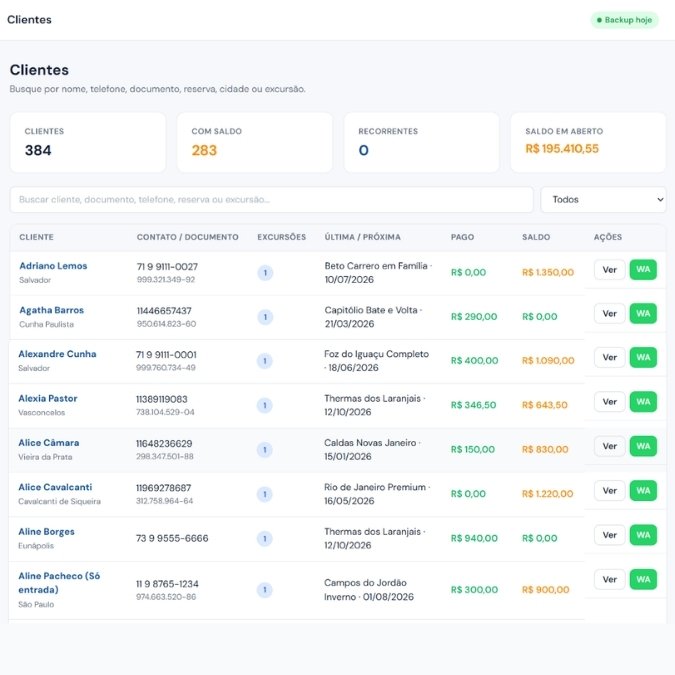Click excursion count badge for Alice Cavalcanti
The height and width of the screenshot is (675, 675).
point(265,494)
